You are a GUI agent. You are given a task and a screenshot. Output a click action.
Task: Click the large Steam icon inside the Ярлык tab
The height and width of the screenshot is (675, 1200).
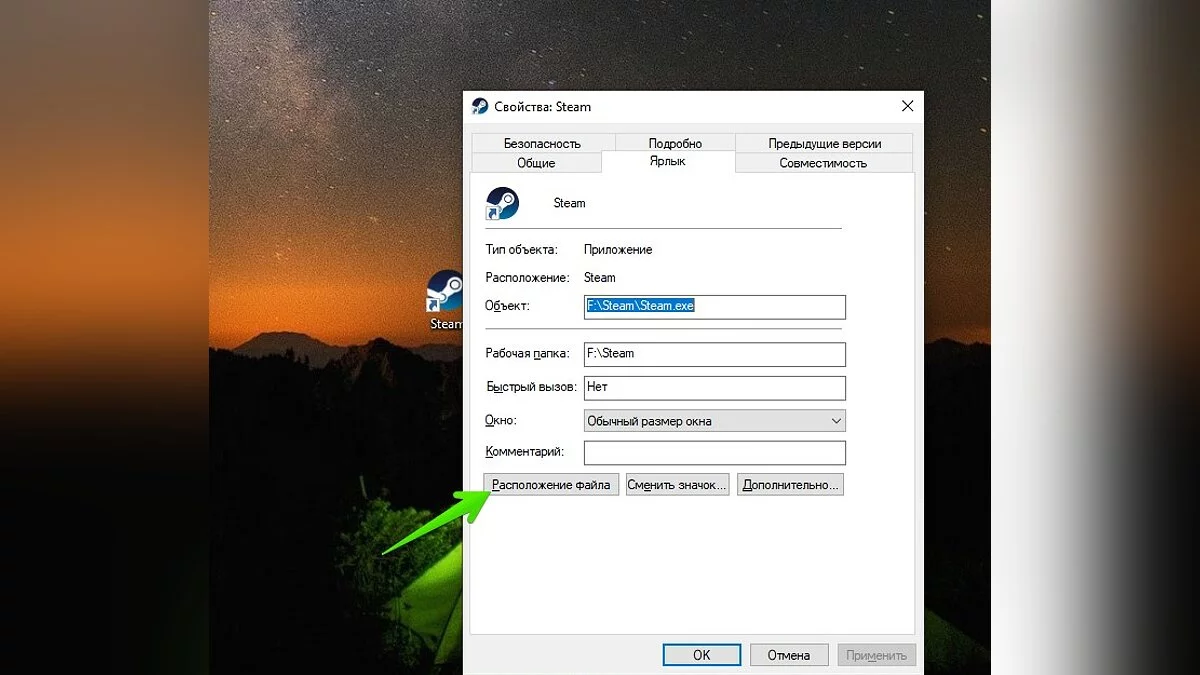pyautogui.click(x=502, y=203)
